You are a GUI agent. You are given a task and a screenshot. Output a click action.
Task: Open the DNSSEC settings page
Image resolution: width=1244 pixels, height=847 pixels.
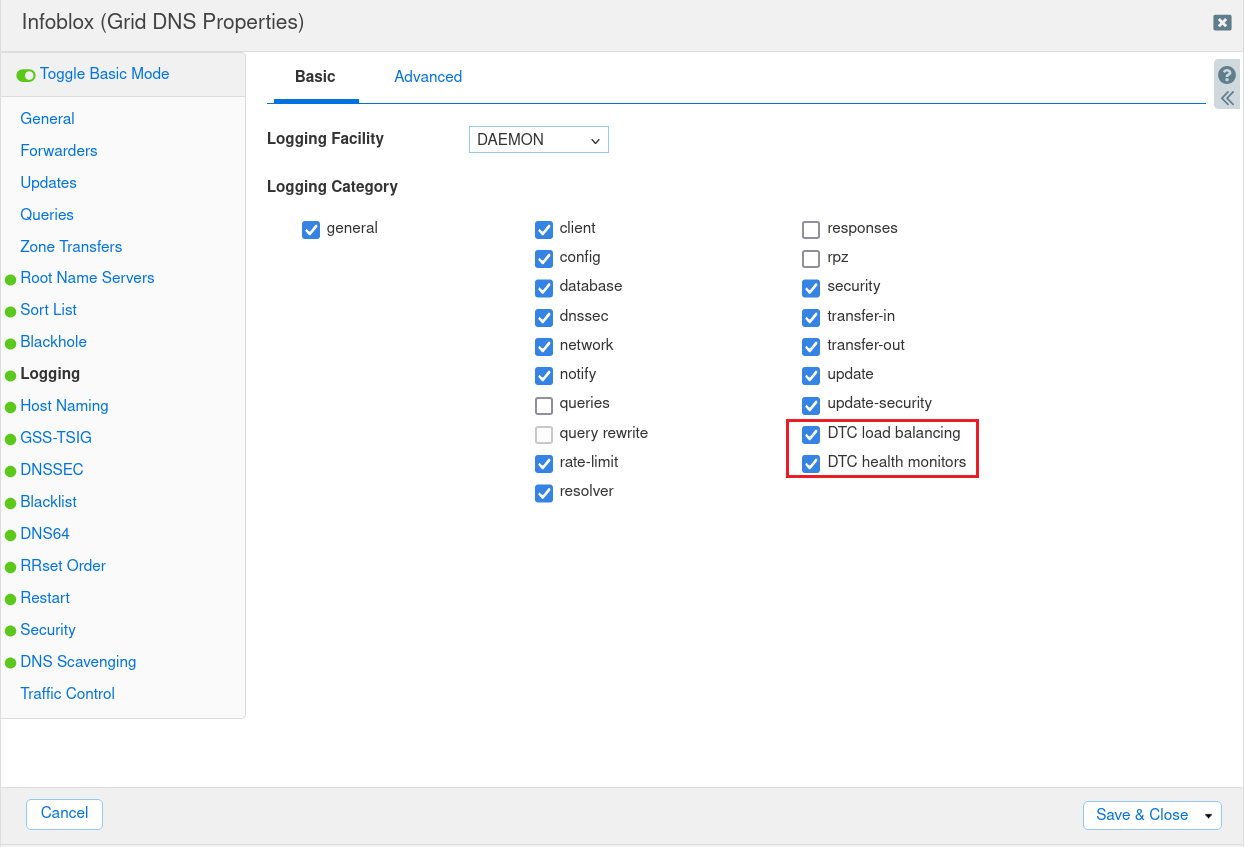pyautogui.click(x=52, y=470)
